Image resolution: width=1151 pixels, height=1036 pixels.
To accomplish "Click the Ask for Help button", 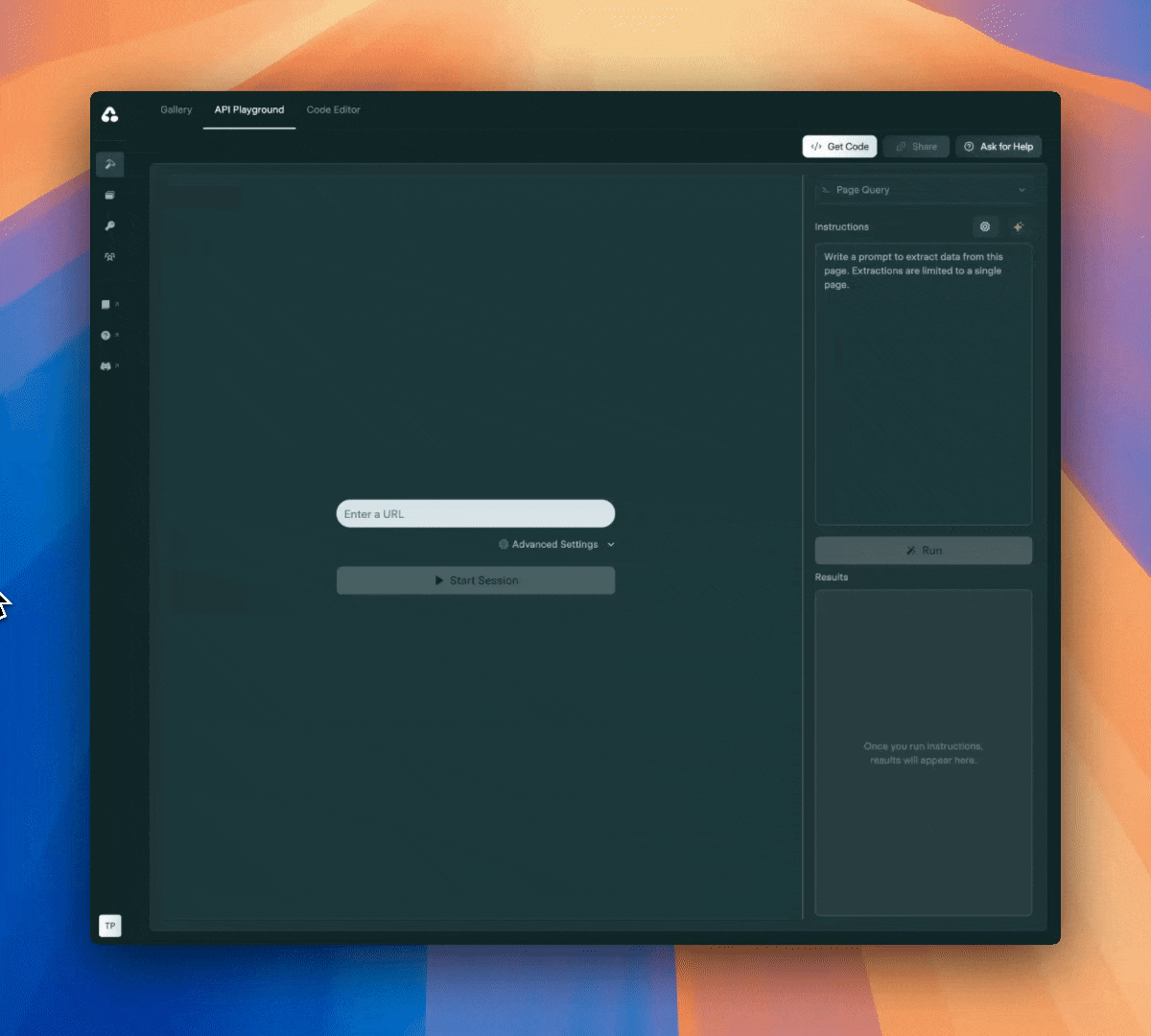I will (x=998, y=147).
